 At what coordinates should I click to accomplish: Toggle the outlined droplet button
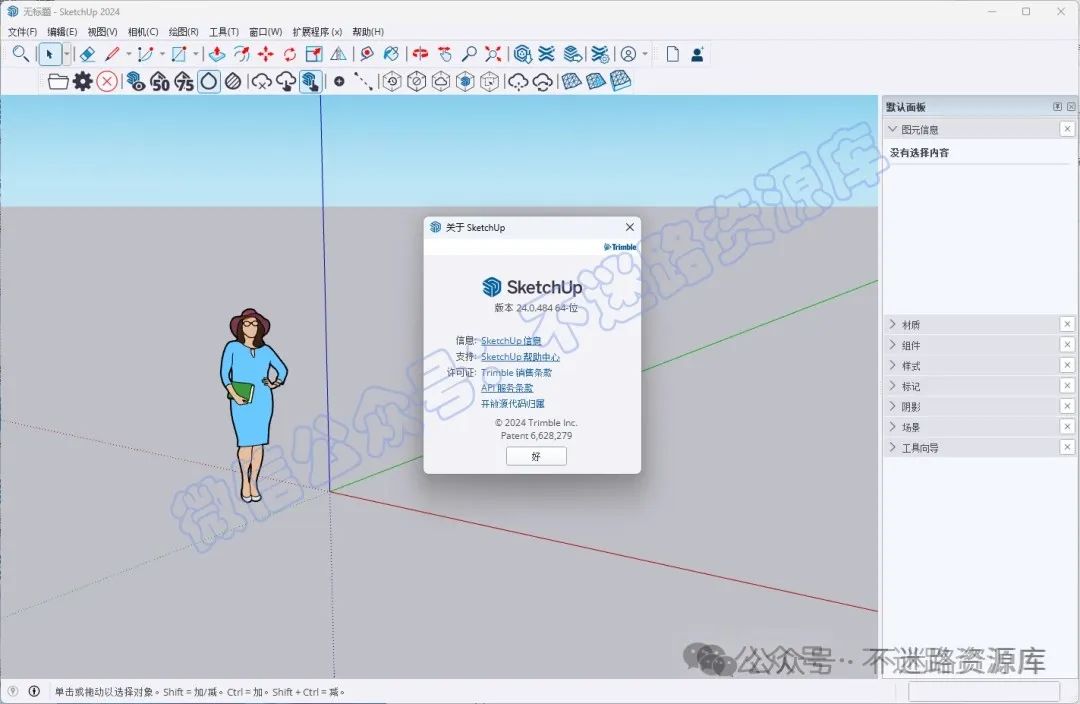click(209, 81)
